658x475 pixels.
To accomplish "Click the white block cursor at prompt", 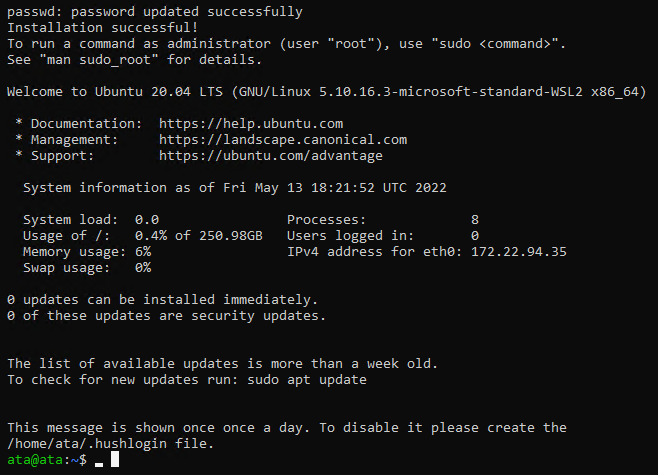I will 115,459.
